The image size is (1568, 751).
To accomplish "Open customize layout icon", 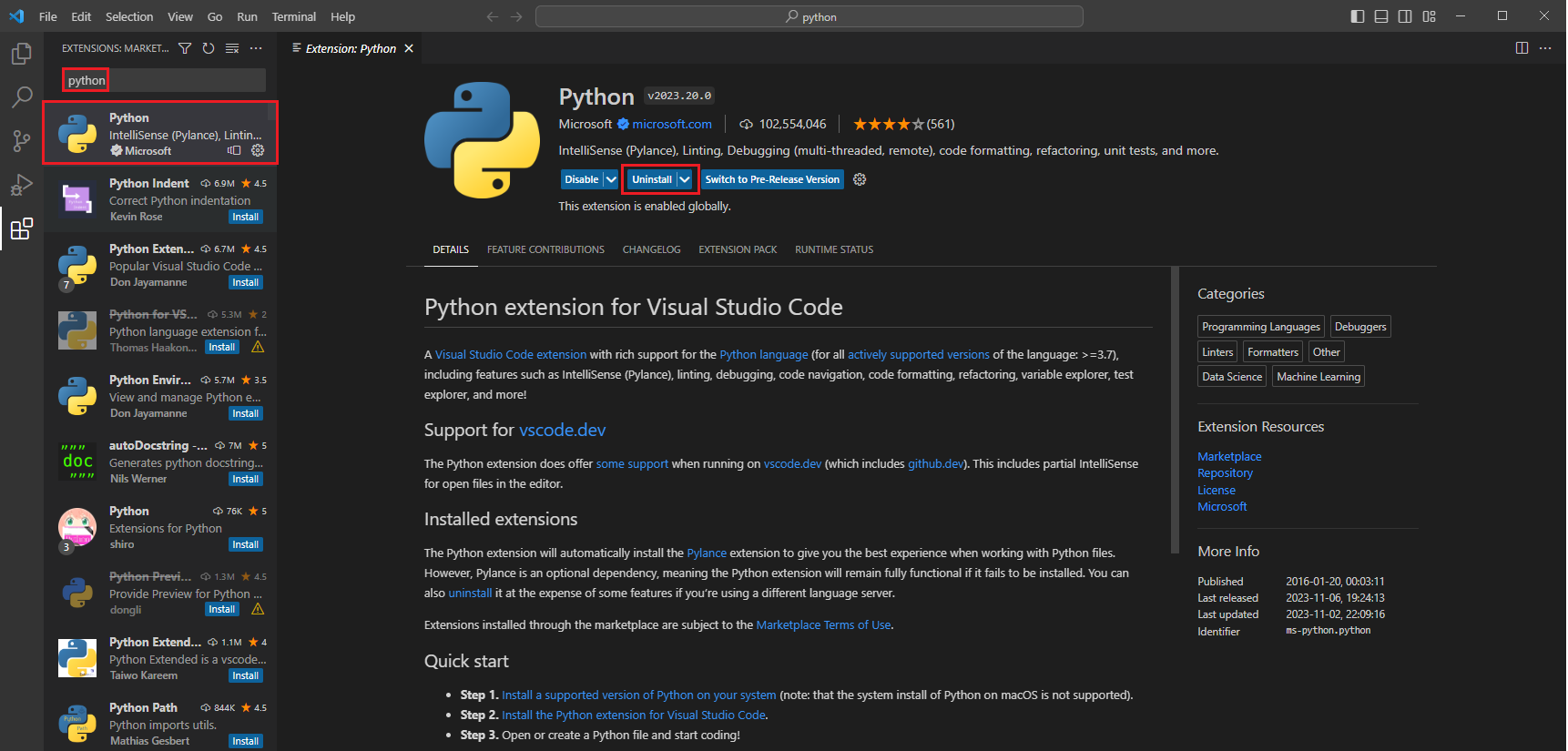I will [x=1429, y=16].
